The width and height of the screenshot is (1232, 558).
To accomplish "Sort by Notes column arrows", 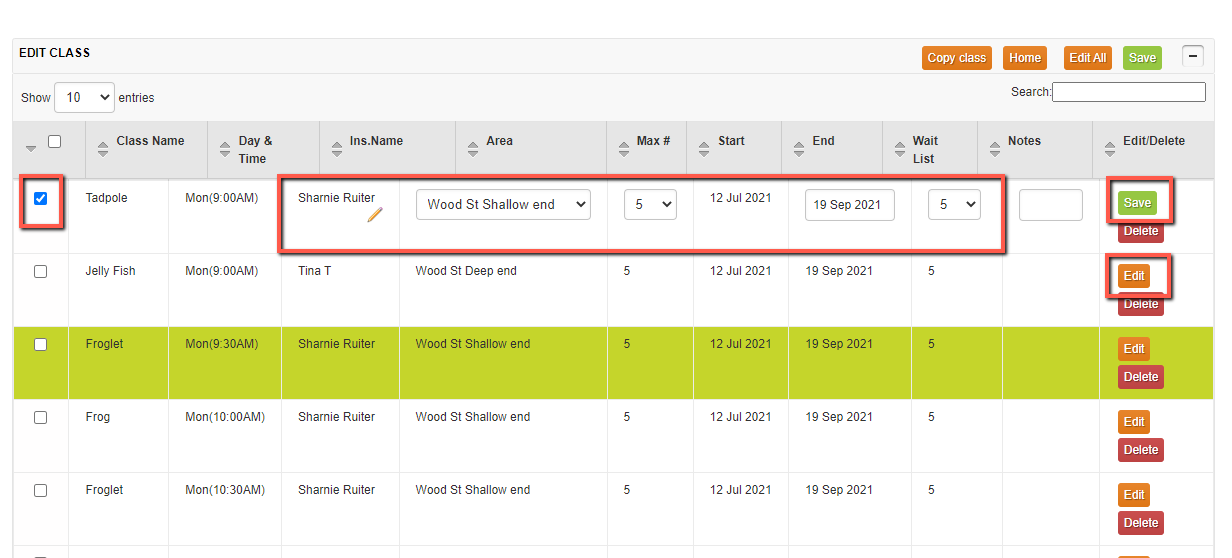I will pyautogui.click(x=995, y=149).
